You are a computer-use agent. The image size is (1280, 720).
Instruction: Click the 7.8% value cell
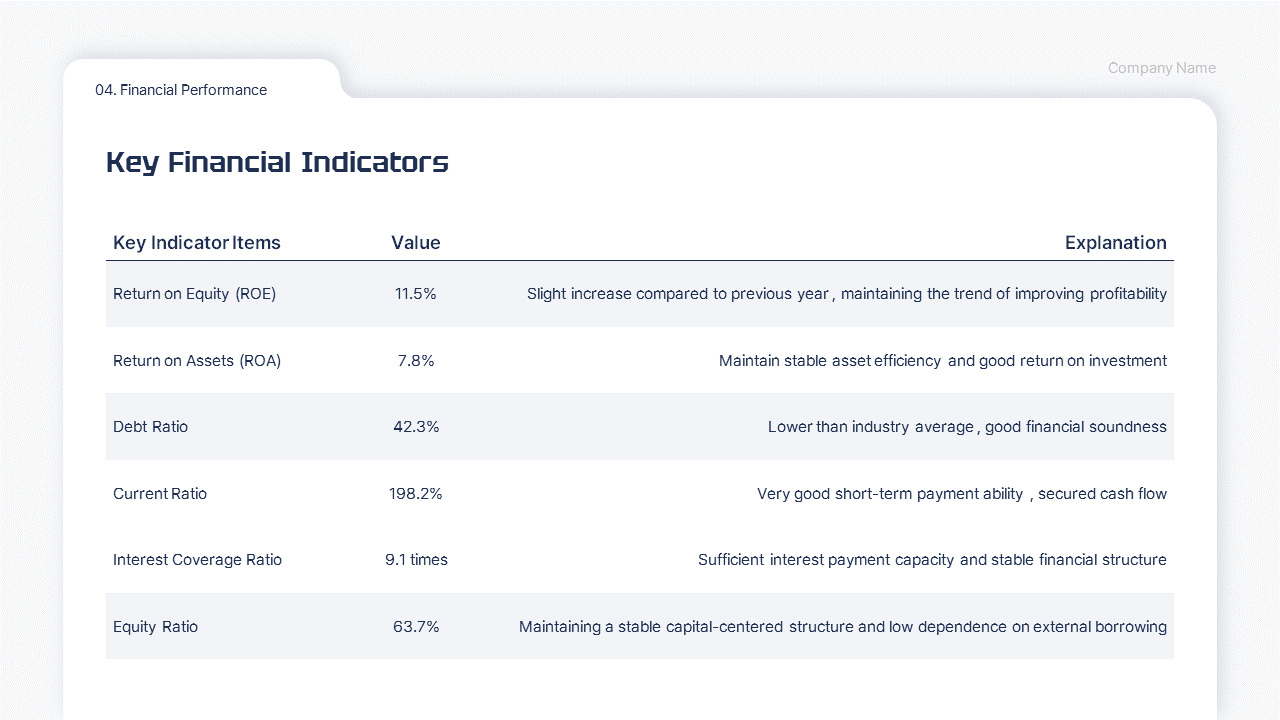[x=416, y=361]
